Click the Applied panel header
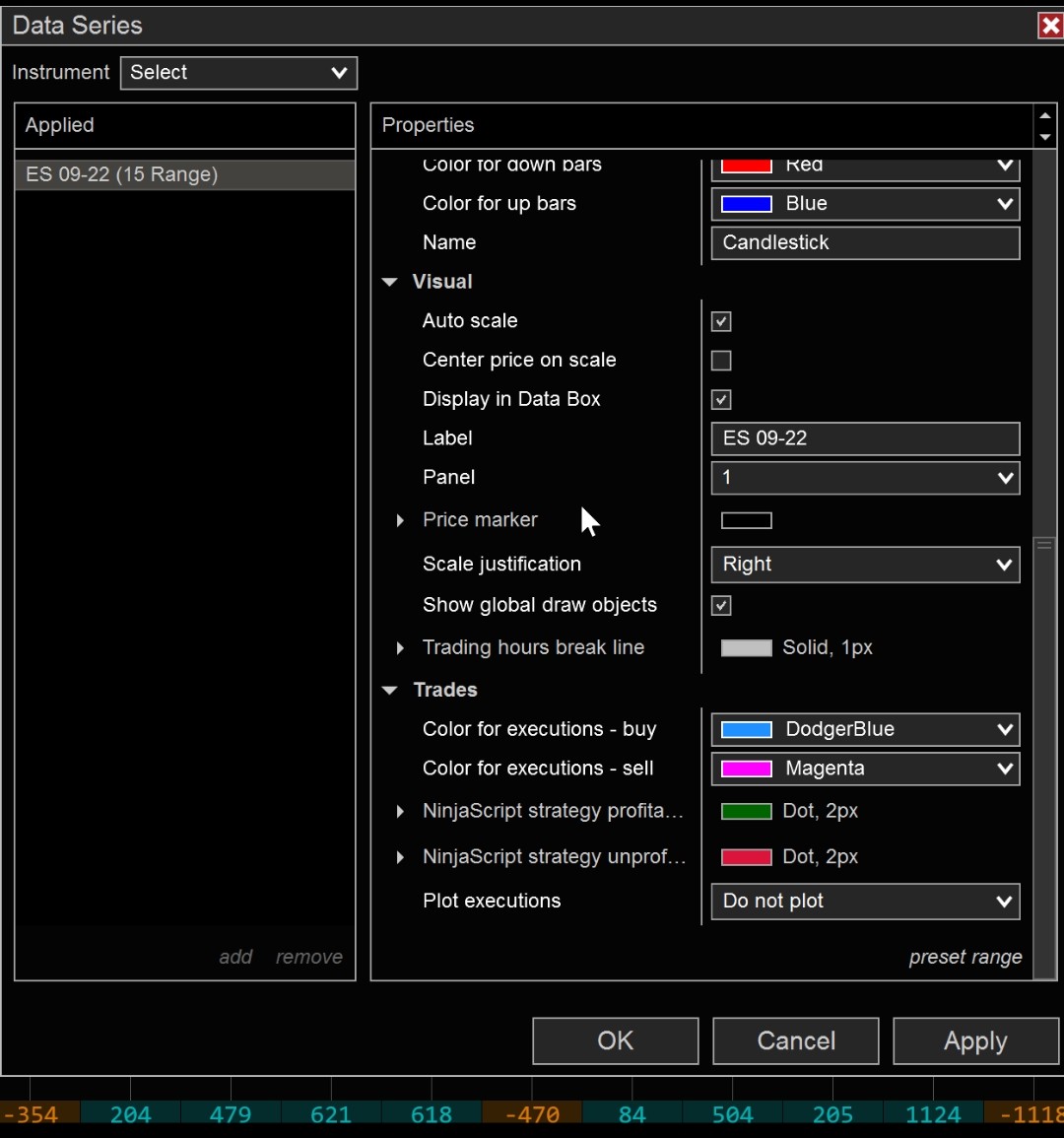This screenshot has height=1138, width=1064. [x=185, y=125]
